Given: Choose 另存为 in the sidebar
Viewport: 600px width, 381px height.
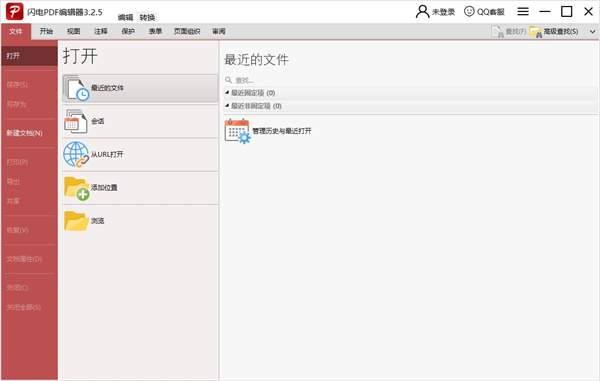Looking at the screenshot, I should click(x=16, y=104).
